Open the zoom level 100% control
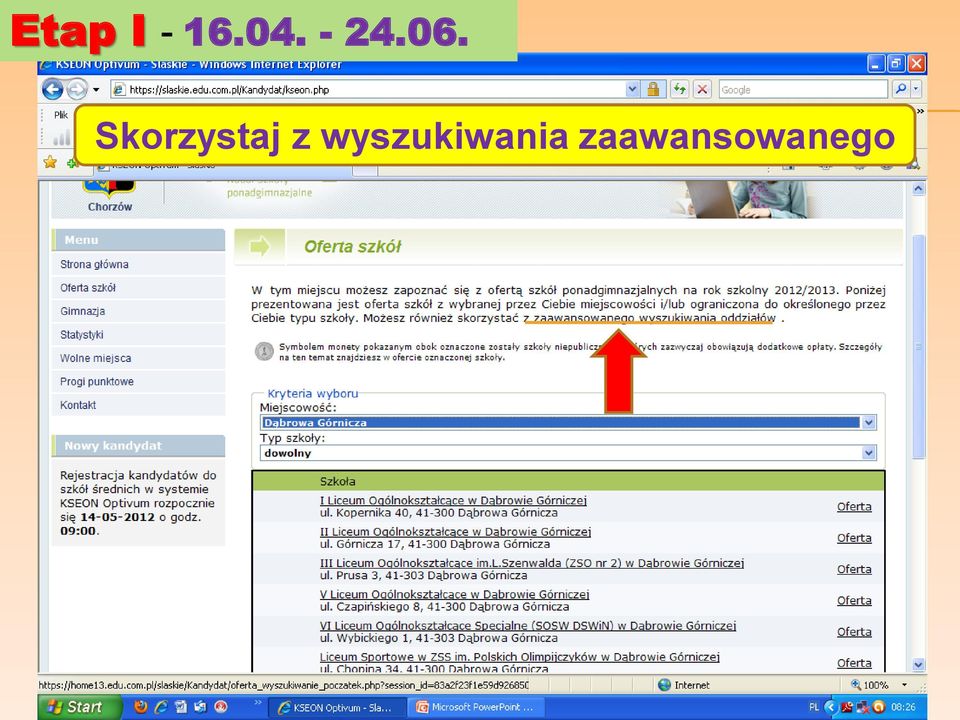Viewport: 960px width, 720px height. pyautogui.click(x=871, y=685)
